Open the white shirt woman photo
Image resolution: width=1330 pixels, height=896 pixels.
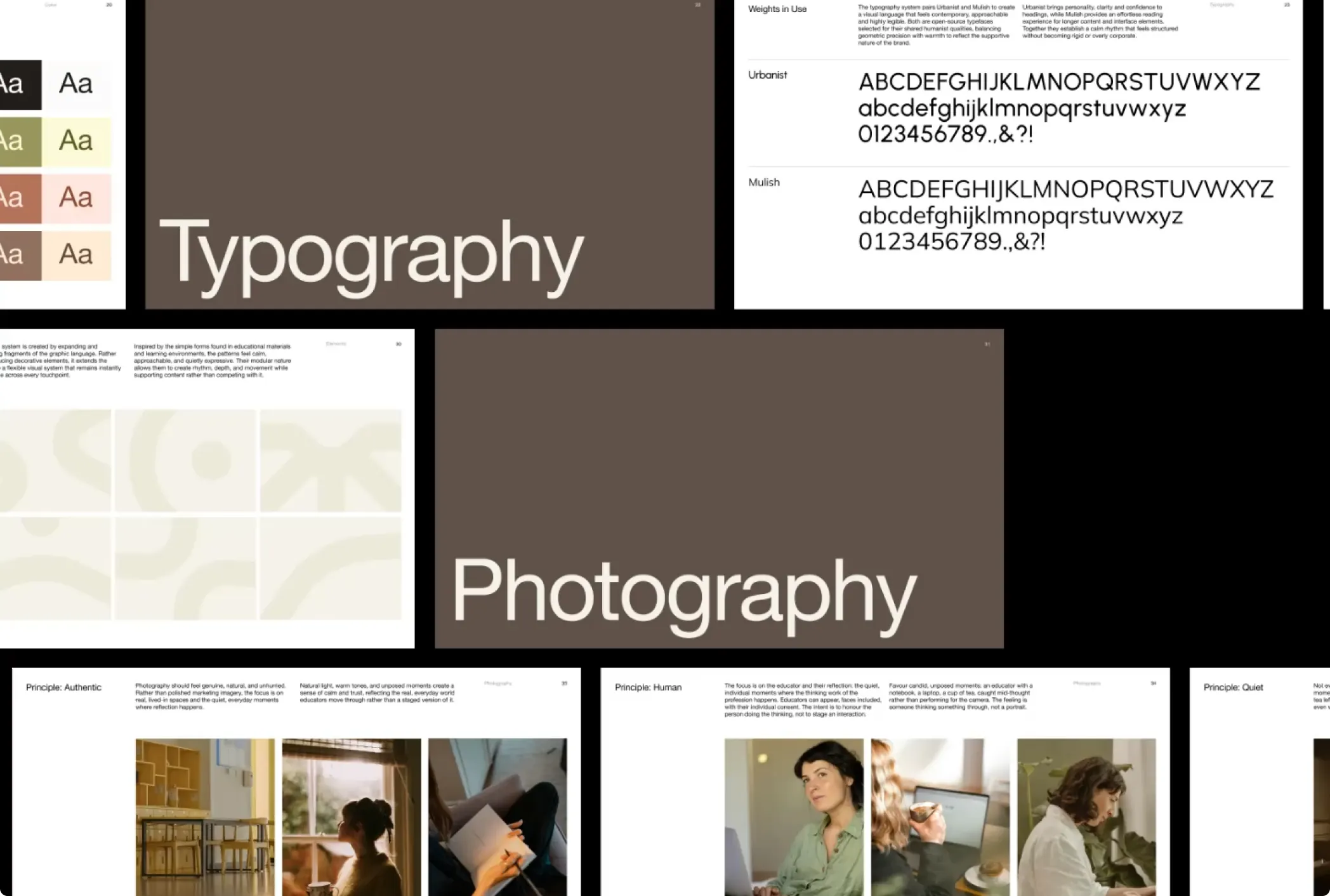point(1086,817)
